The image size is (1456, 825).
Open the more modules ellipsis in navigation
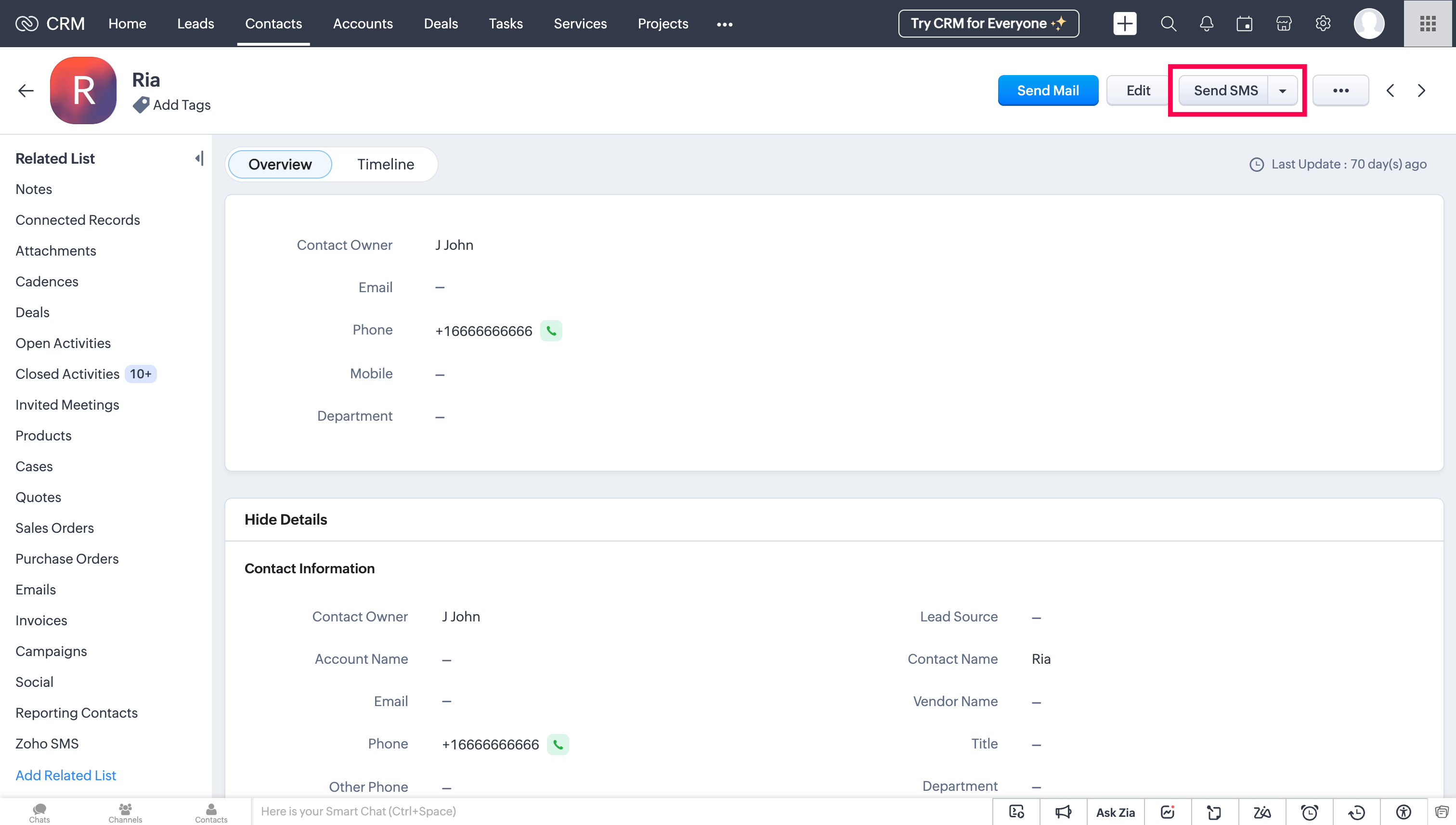tap(724, 24)
